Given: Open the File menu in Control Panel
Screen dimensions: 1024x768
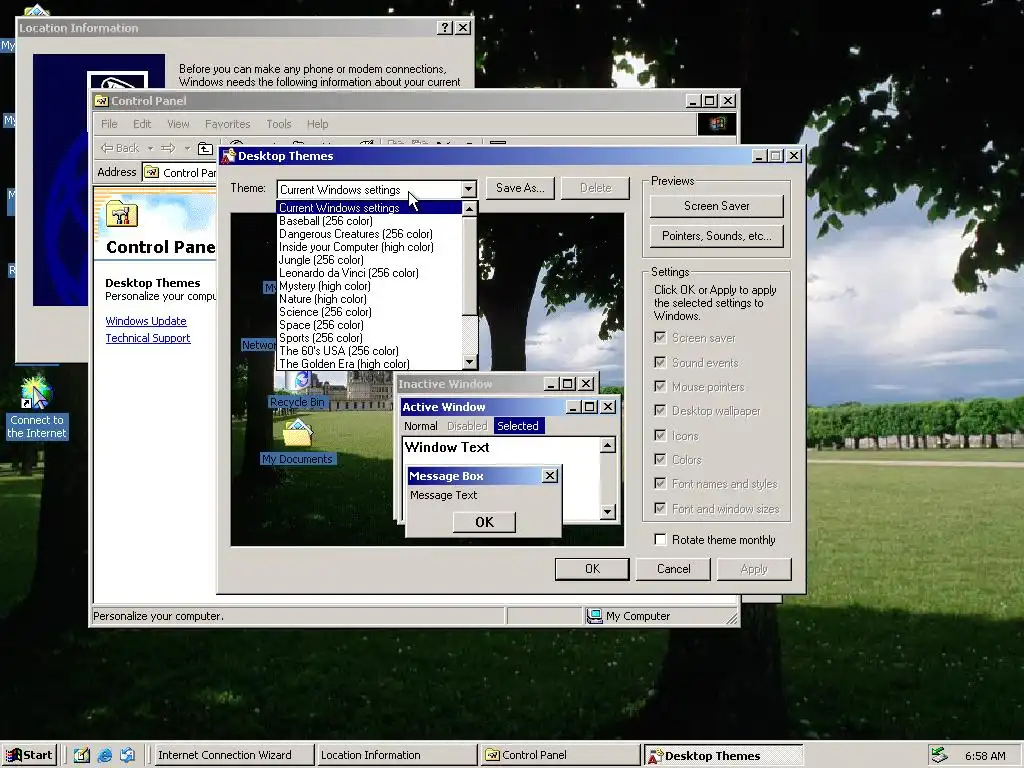Looking at the screenshot, I should pos(109,124).
